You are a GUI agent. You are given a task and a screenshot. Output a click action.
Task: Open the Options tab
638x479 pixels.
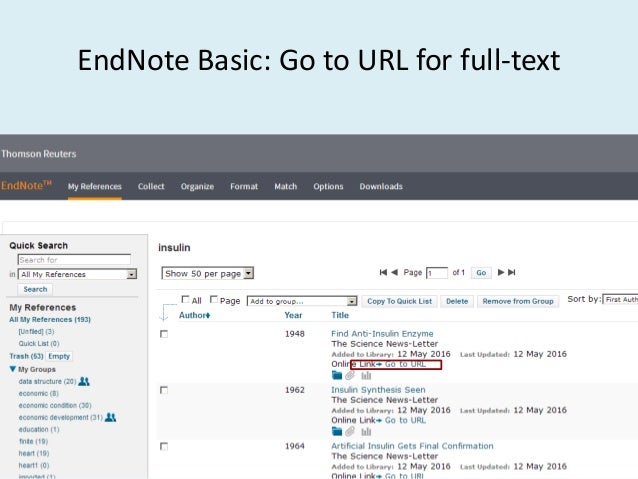pos(328,186)
